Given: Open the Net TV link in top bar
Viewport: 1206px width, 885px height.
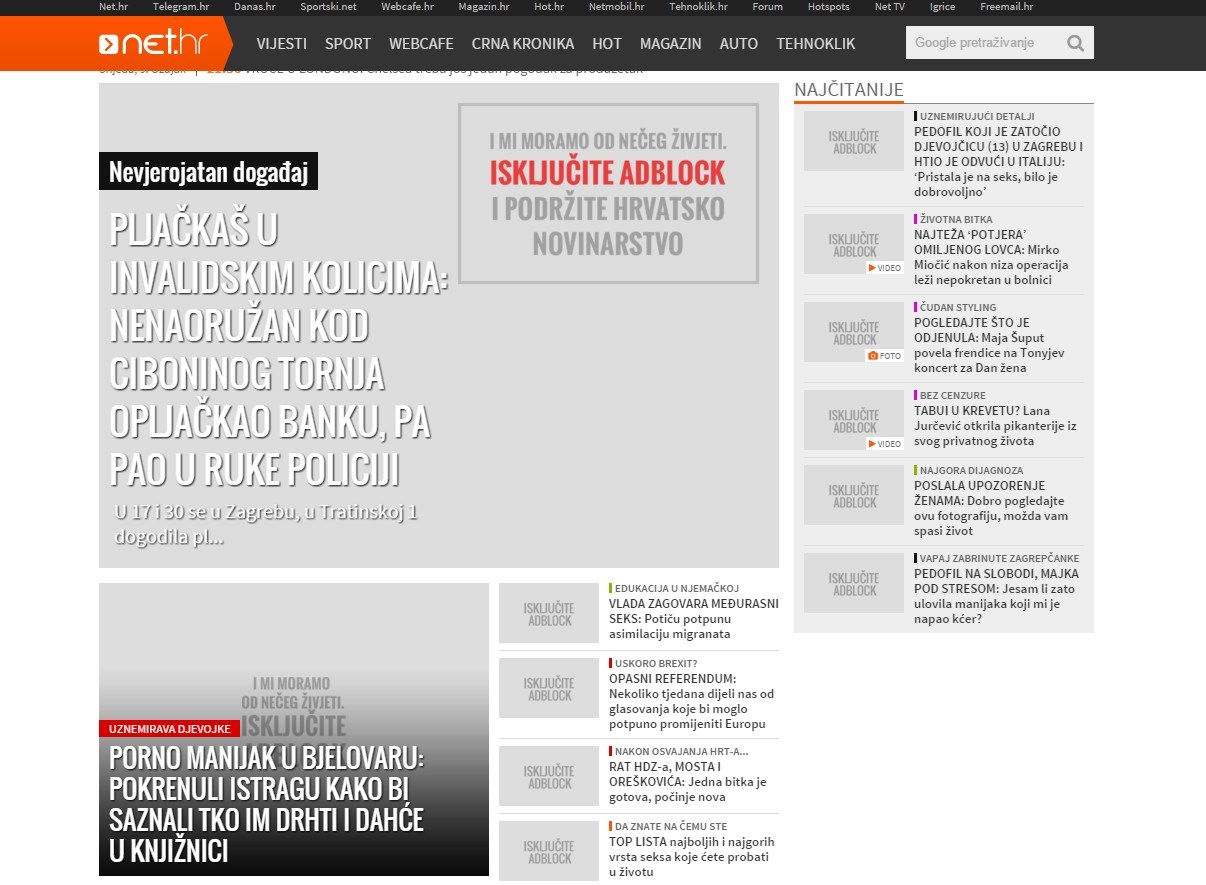Looking at the screenshot, I should (889, 7).
